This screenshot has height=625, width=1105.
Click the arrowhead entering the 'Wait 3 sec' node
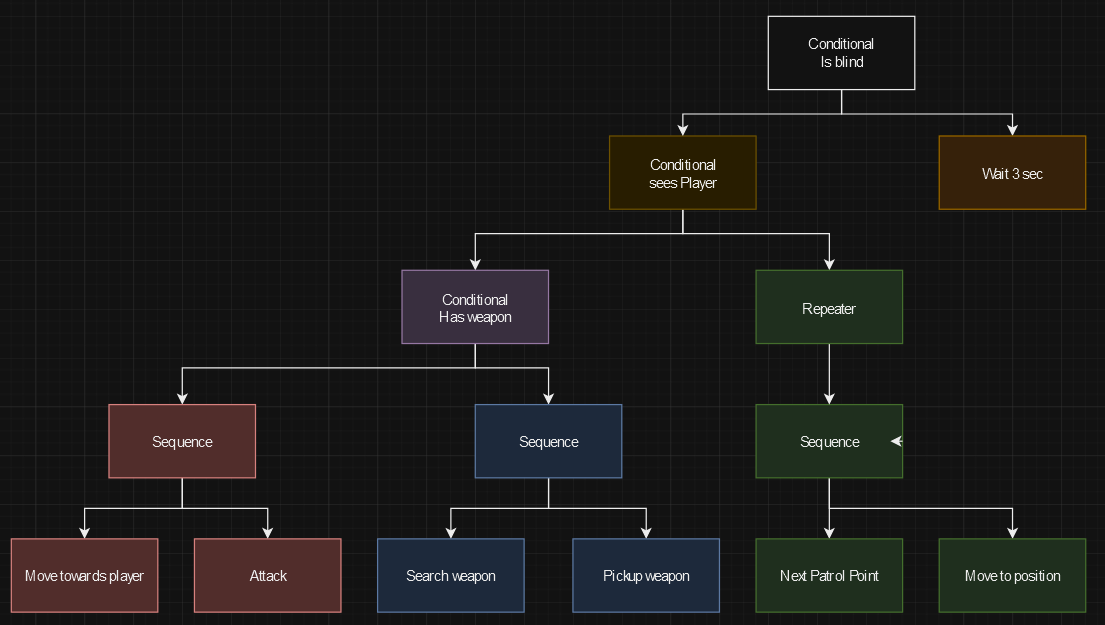click(1012, 129)
